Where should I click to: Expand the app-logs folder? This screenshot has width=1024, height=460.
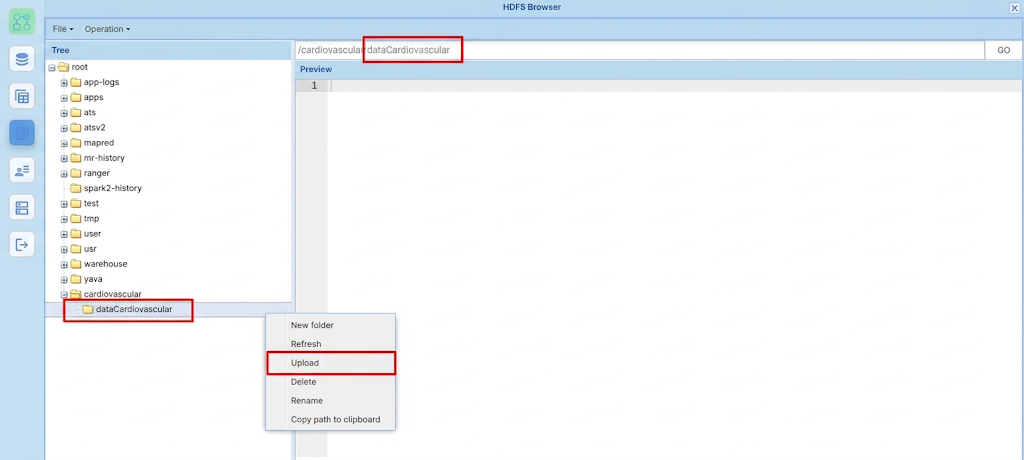pyautogui.click(x=64, y=82)
